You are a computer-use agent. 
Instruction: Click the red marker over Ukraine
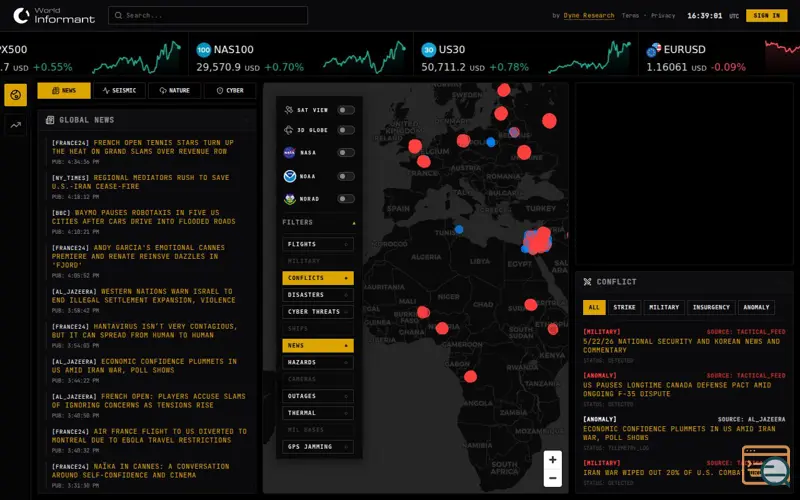tap(524, 152)
